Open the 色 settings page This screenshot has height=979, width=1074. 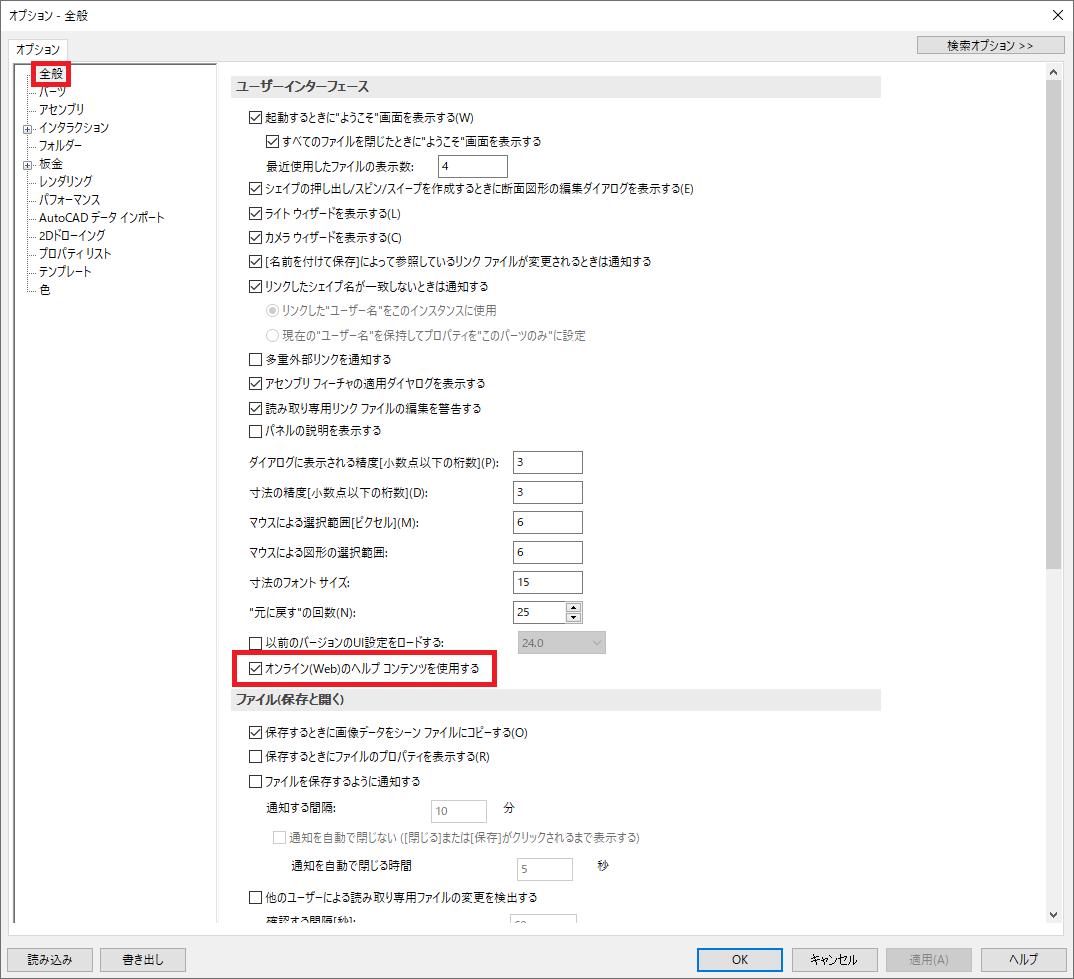[43, 289]
